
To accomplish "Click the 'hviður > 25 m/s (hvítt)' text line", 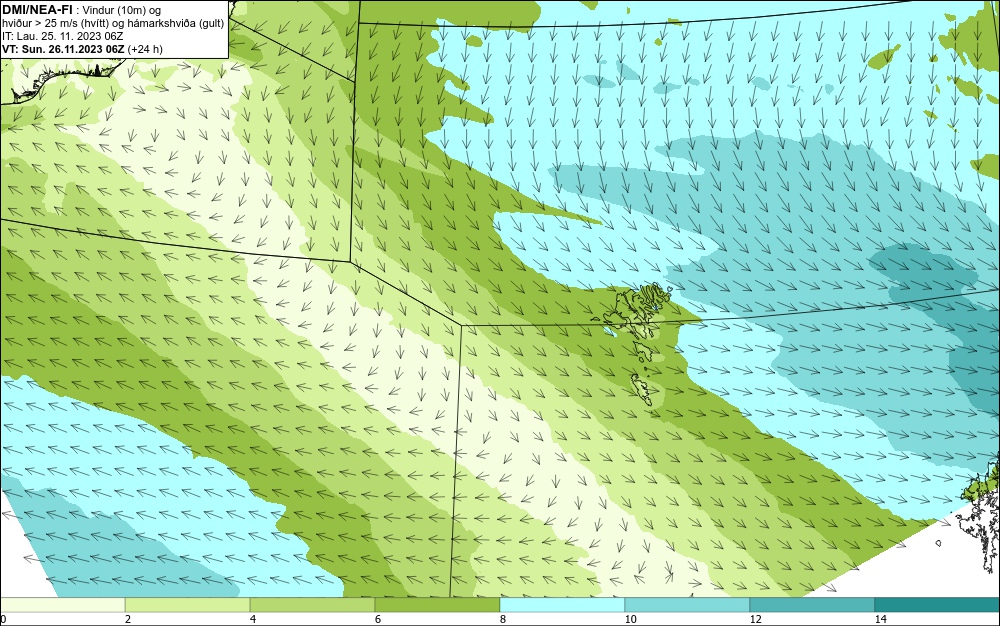I will pyautogui.click(x=114, y=24).
